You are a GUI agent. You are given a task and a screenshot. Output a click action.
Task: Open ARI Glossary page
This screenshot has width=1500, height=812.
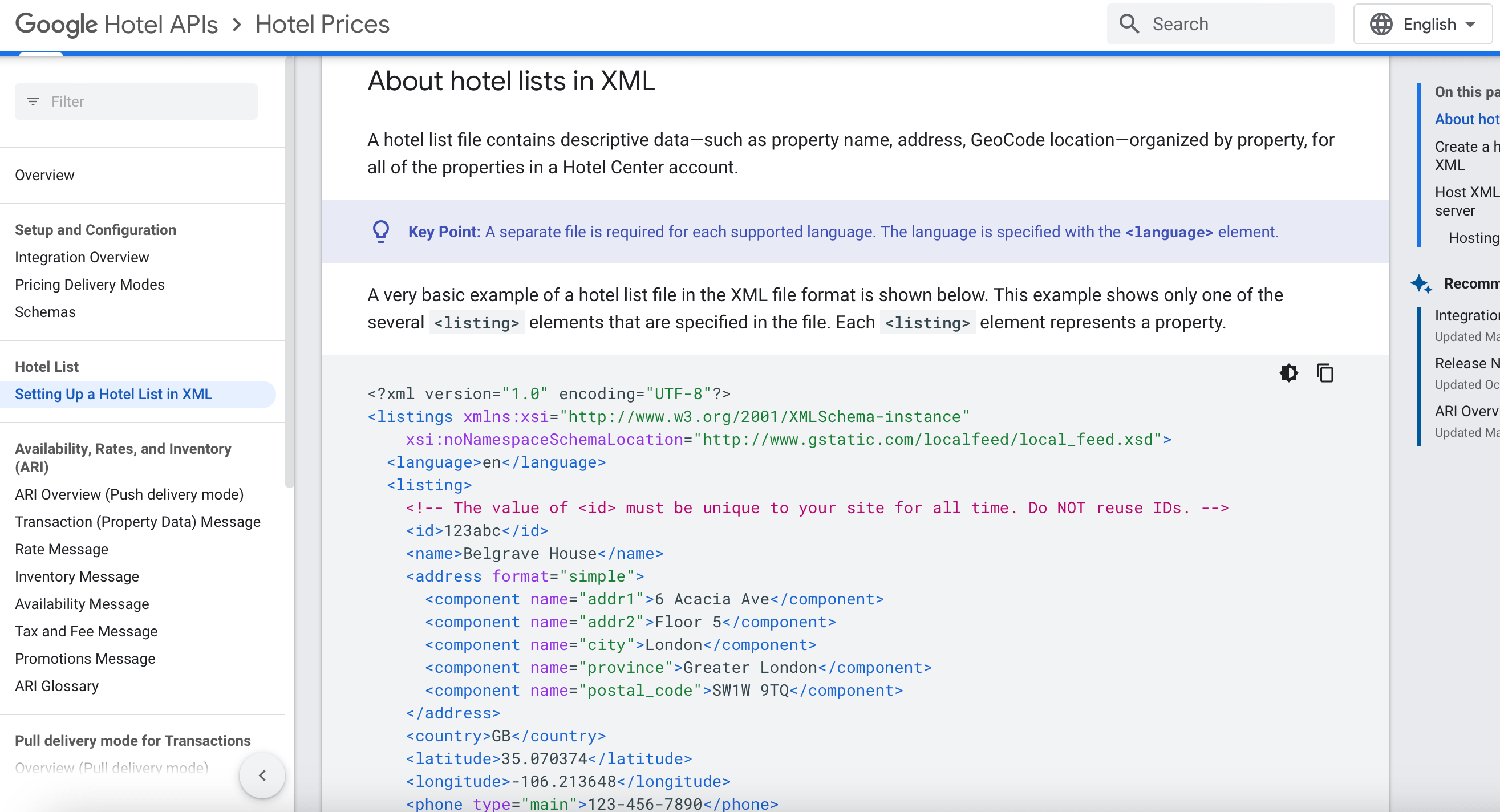(57, 685)
